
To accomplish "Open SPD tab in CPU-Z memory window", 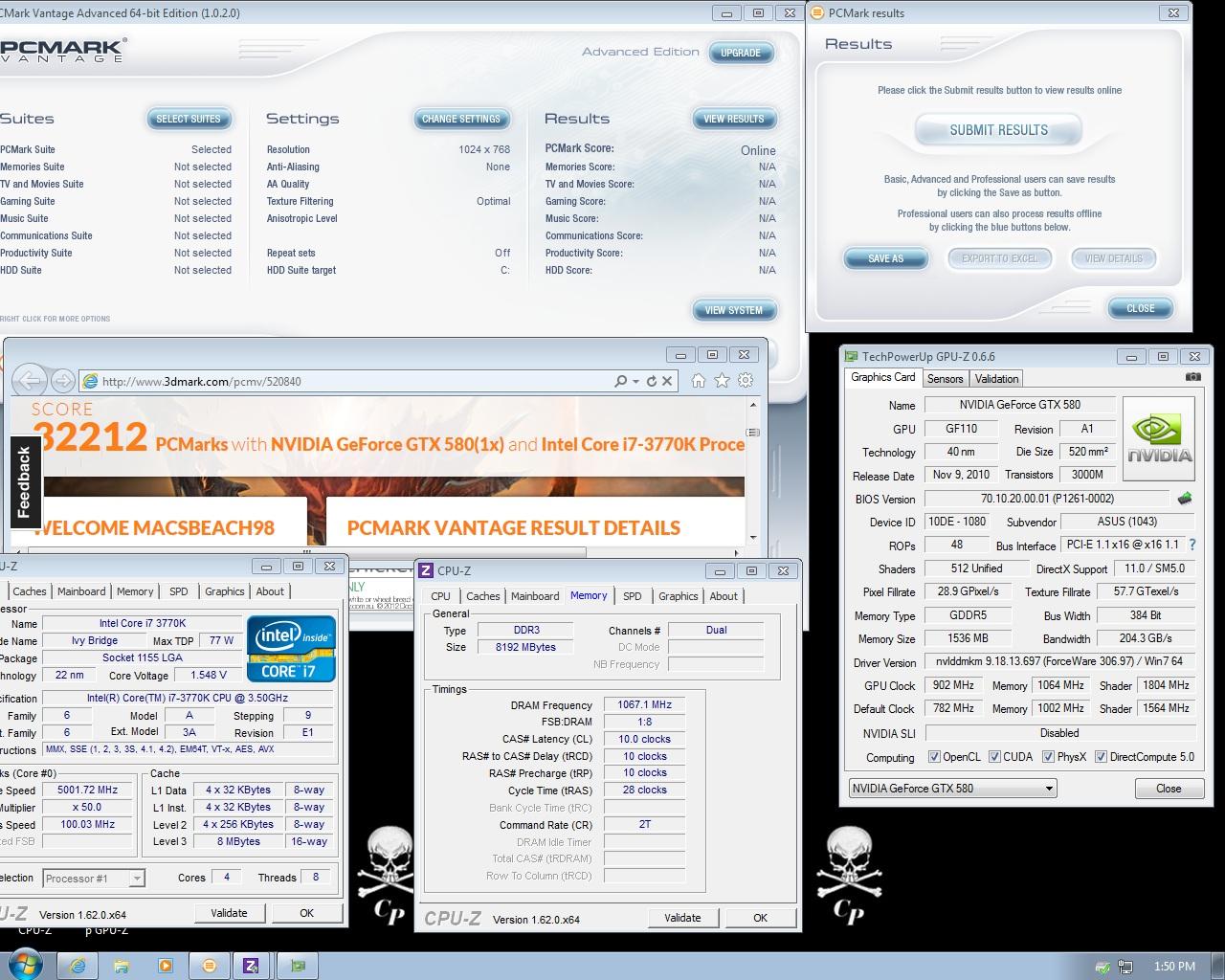I will coord(633,596).
